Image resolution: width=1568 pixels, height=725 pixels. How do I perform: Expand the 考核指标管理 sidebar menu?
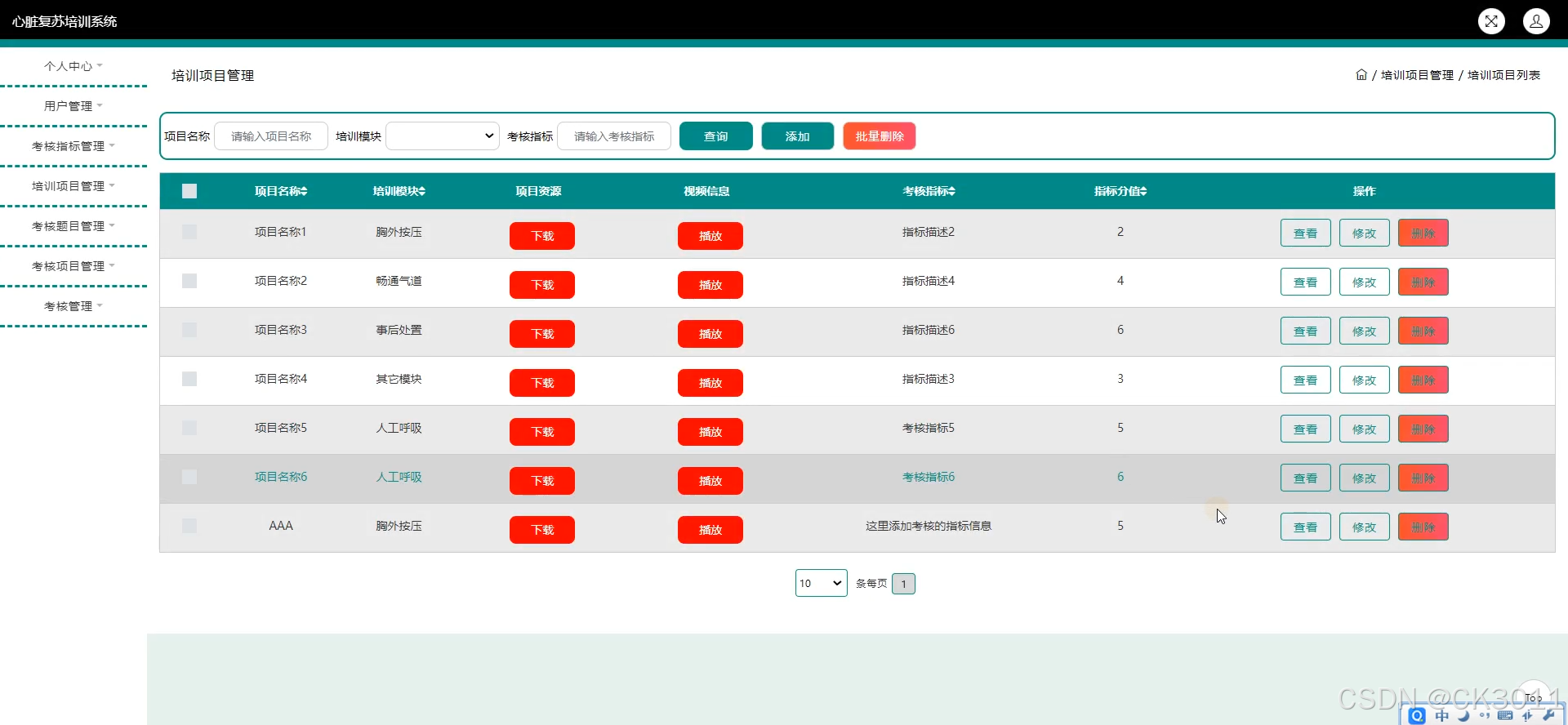(x=73, y=146)
